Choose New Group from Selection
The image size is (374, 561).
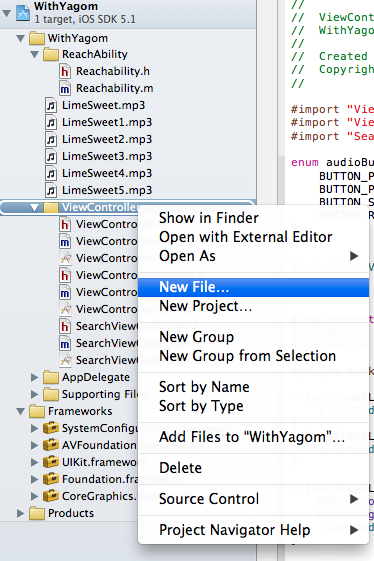tap(253, 356)
